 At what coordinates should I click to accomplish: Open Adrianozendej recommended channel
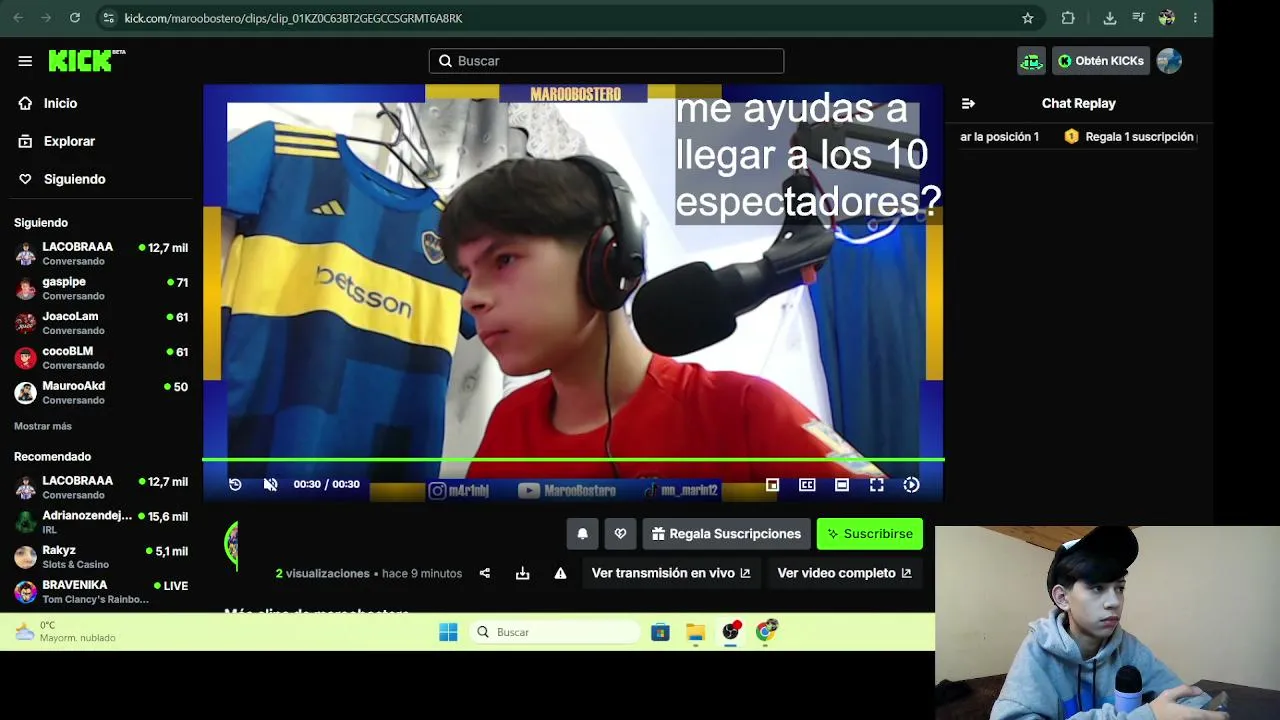[x=101, y=522]
